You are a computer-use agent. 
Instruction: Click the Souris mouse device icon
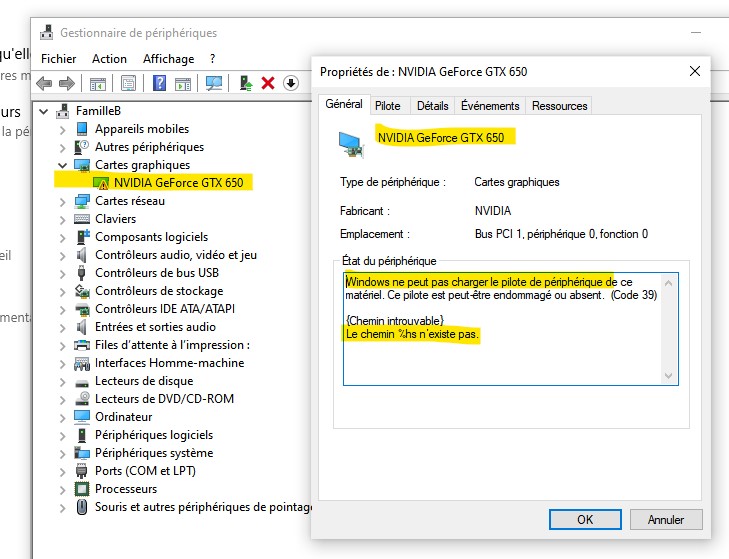coord(82,507)
